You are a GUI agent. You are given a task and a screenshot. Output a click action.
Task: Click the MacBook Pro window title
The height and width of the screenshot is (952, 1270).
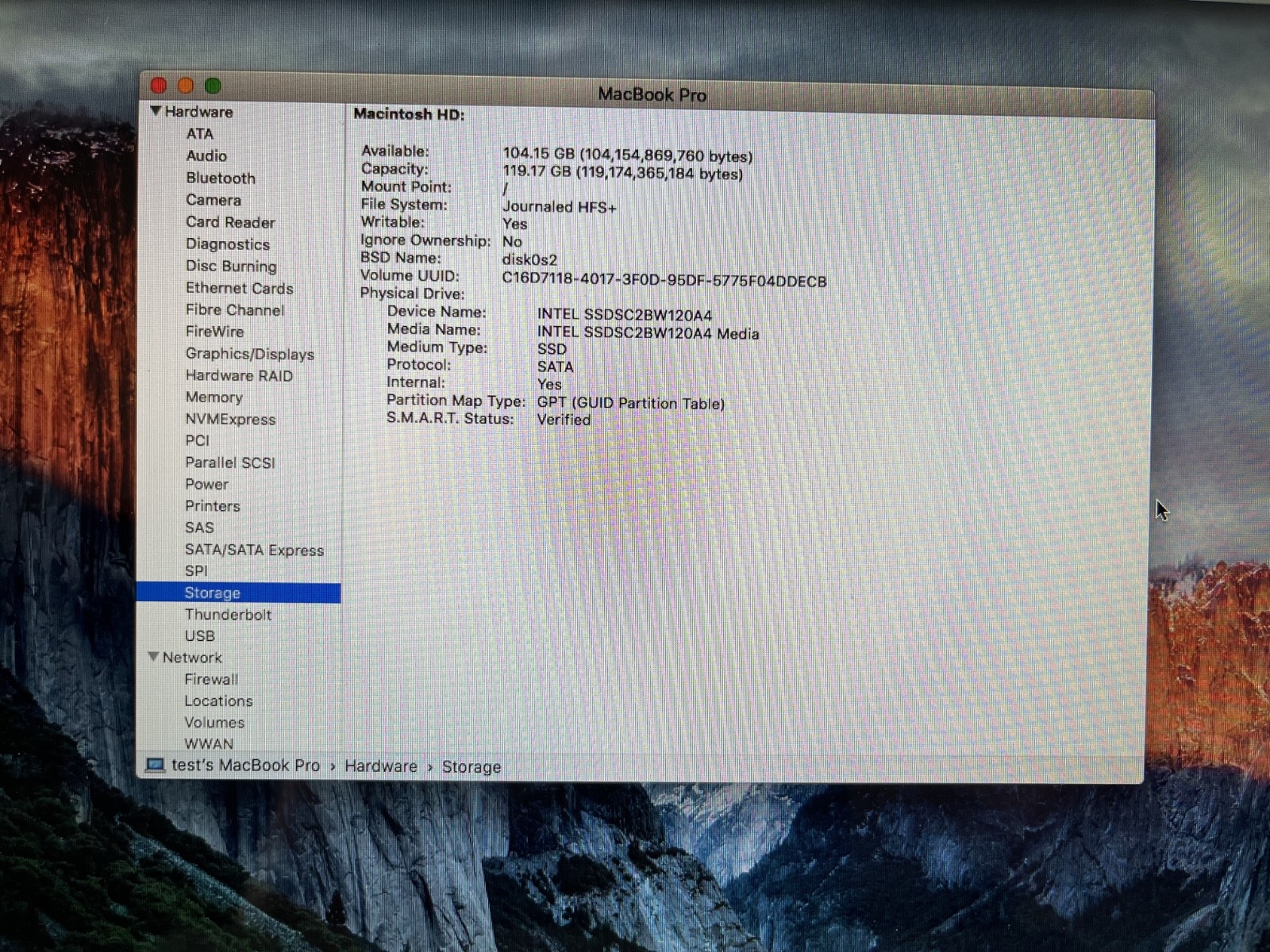(x=652, y=94)
